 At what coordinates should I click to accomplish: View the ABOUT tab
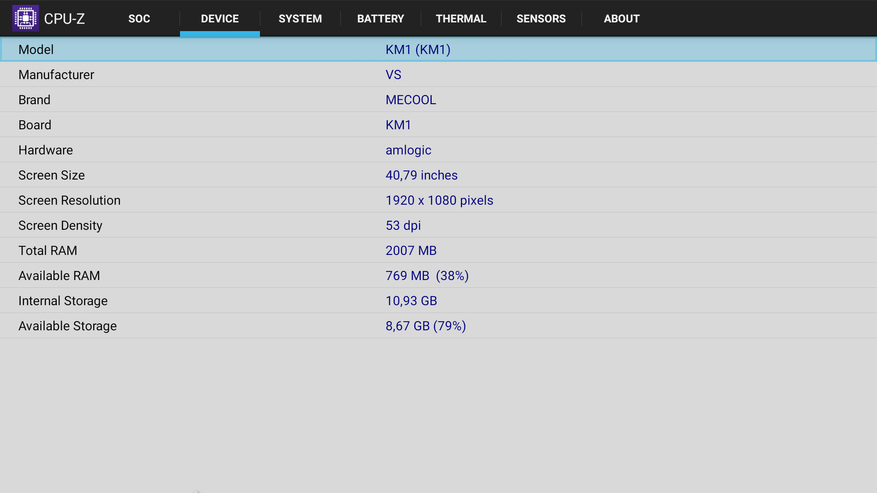click(621, 18)
